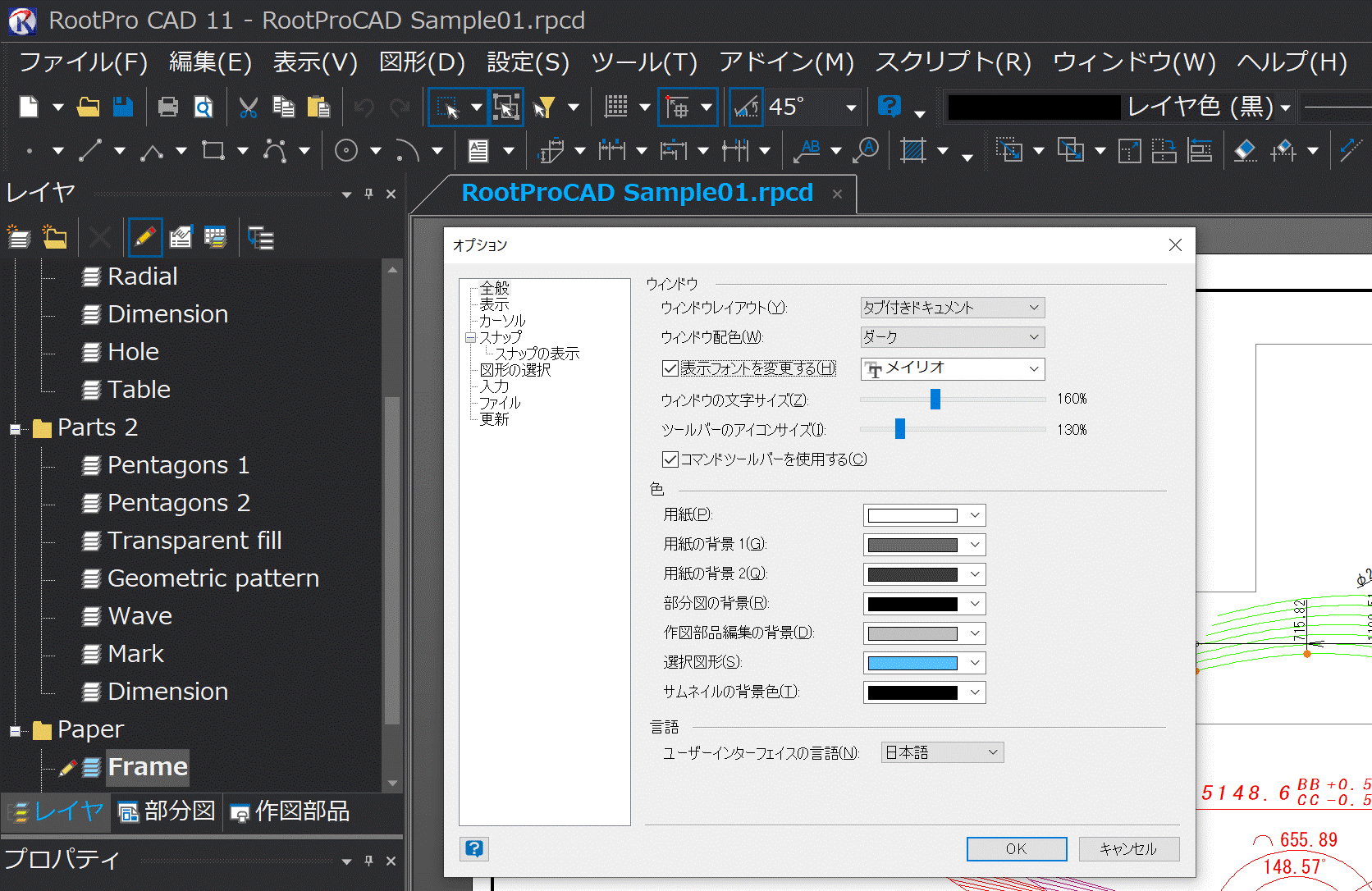Image resolution: width=1372 pixels, height=891 pixels.
Task: Create a new file with the New icon
Action: point(29,107)
